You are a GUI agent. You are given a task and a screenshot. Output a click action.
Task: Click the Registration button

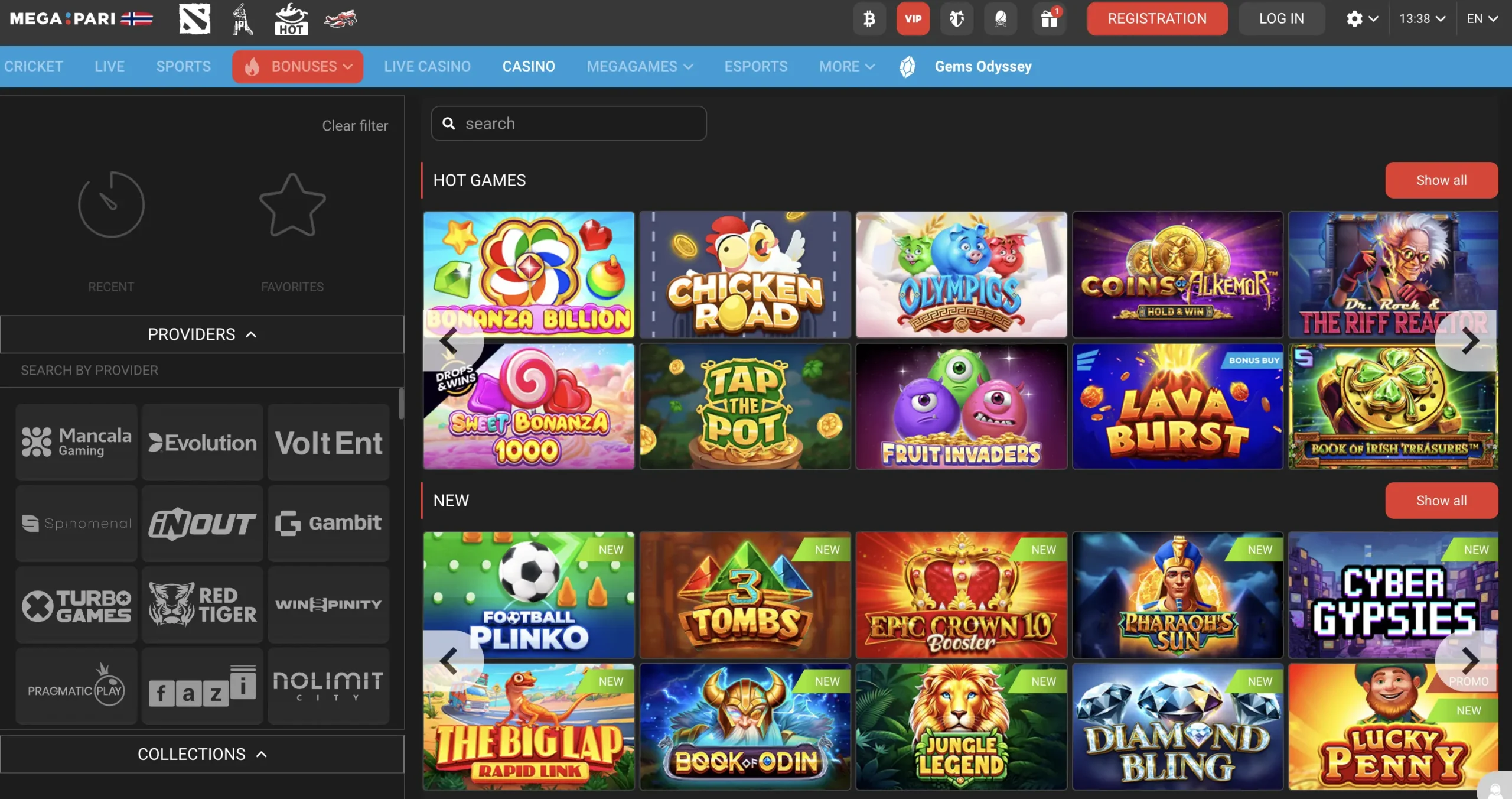tap(1157, 19)
